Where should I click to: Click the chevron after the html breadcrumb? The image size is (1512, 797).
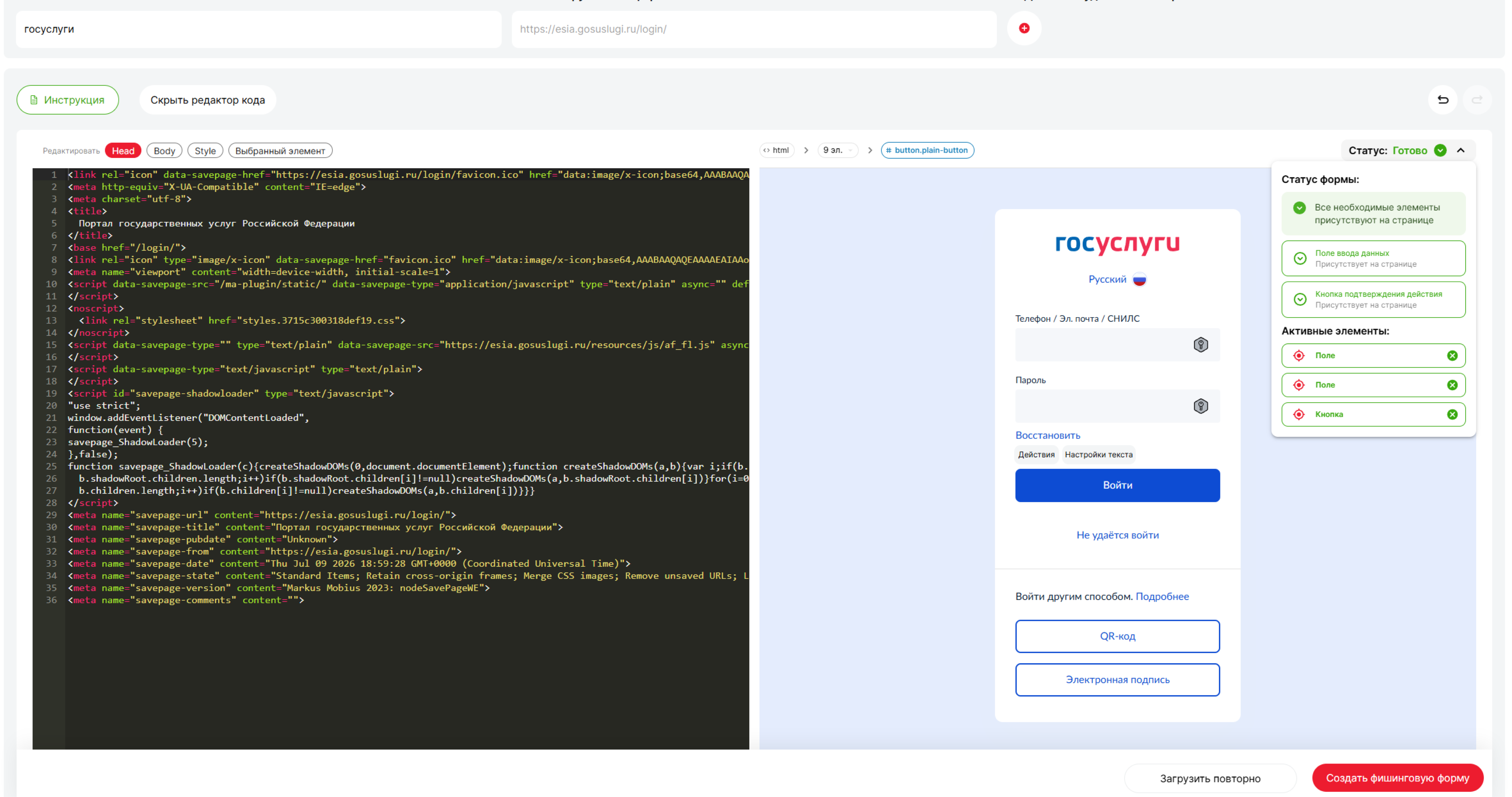(806, 150)
